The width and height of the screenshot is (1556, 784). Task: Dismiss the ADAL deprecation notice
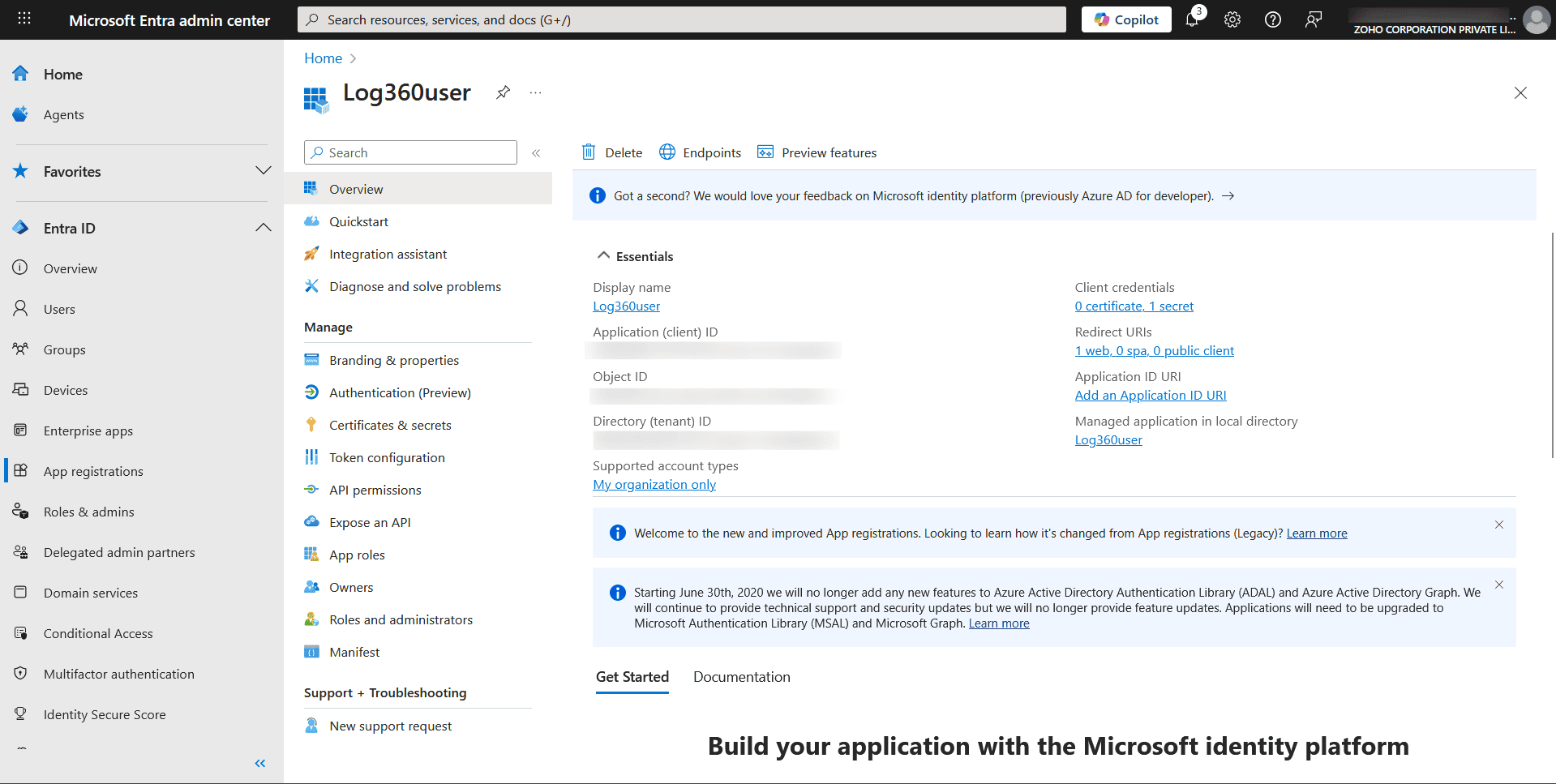pyautogui.click(x=1498, y=584)
